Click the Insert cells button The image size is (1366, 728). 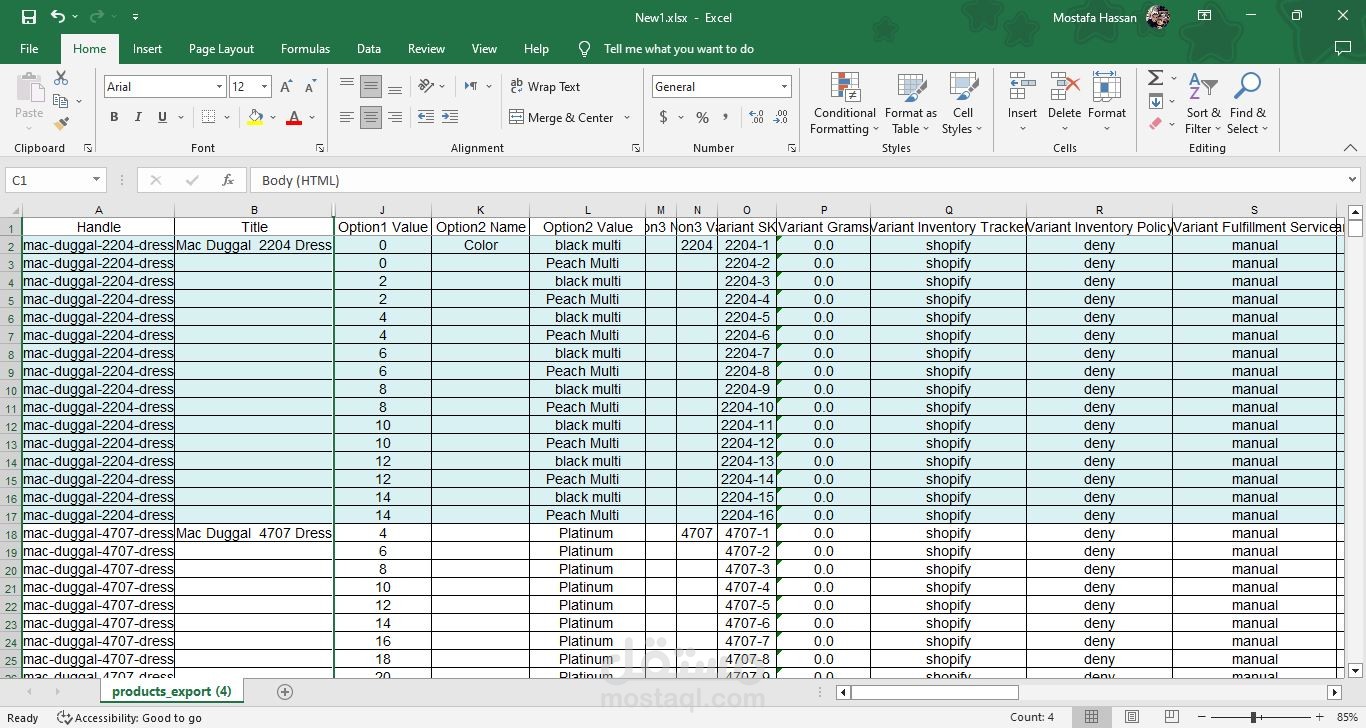1022,103
